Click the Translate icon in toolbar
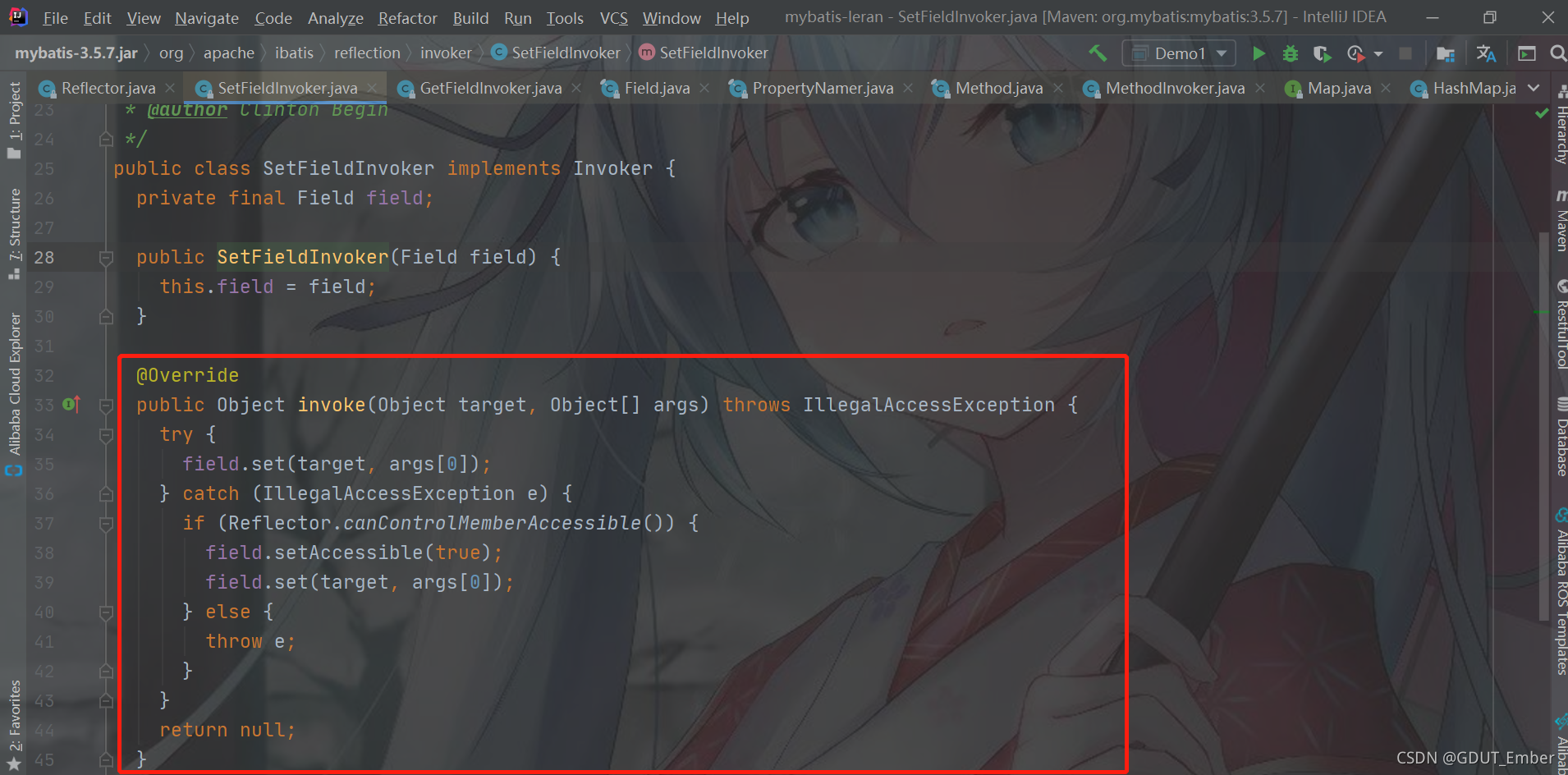 [1486, 53]
